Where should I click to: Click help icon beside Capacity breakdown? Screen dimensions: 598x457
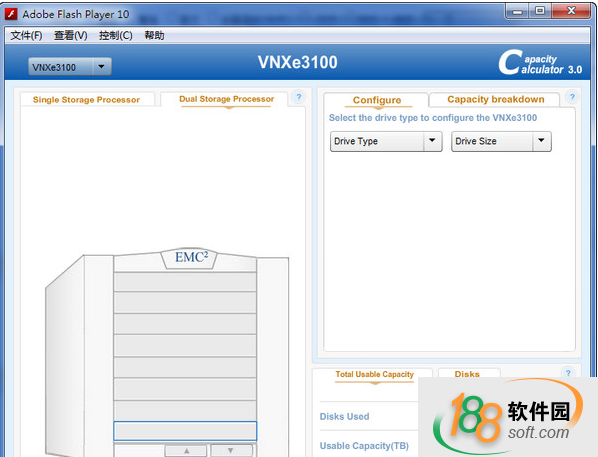point(572,97)
